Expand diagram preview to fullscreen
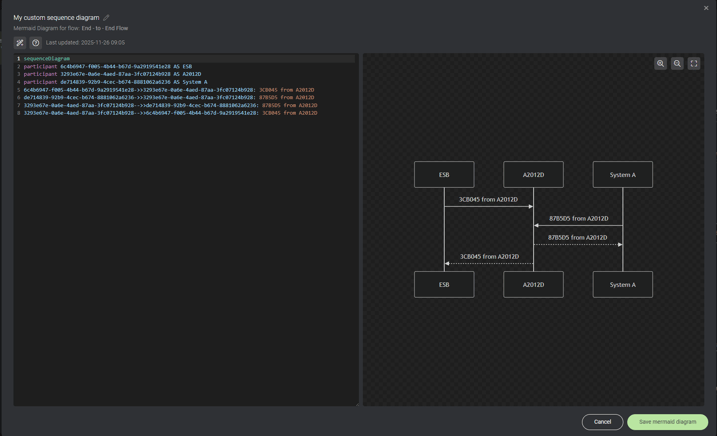This screenshot has height=436, width=717. click(694, 64)
